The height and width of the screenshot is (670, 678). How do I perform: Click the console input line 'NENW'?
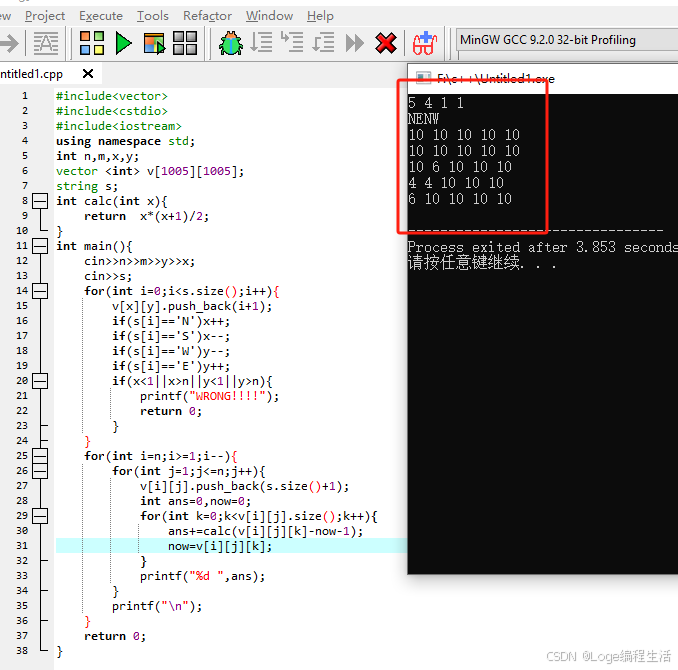coord(423,119)
